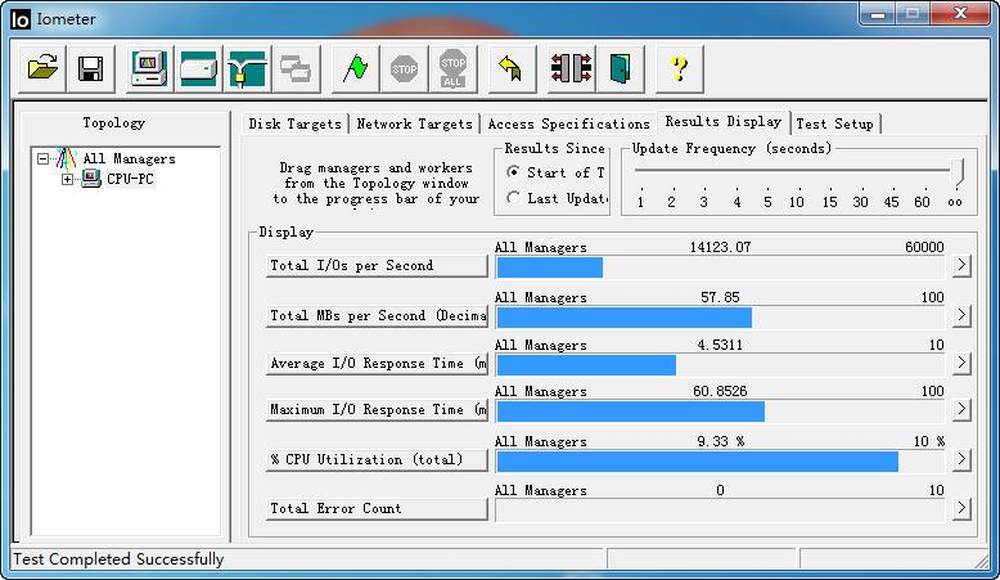Open the Access Specifications tab
Image resolution: width=1000 pixels, height=580 pixels.
(569, 124)
